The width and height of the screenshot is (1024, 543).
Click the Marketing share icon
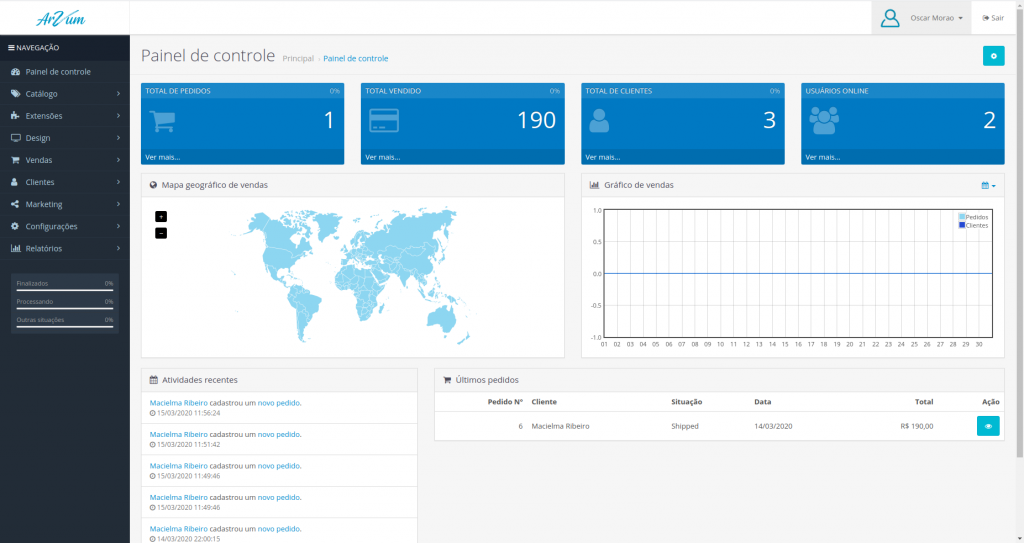click(x=15, y=205)
